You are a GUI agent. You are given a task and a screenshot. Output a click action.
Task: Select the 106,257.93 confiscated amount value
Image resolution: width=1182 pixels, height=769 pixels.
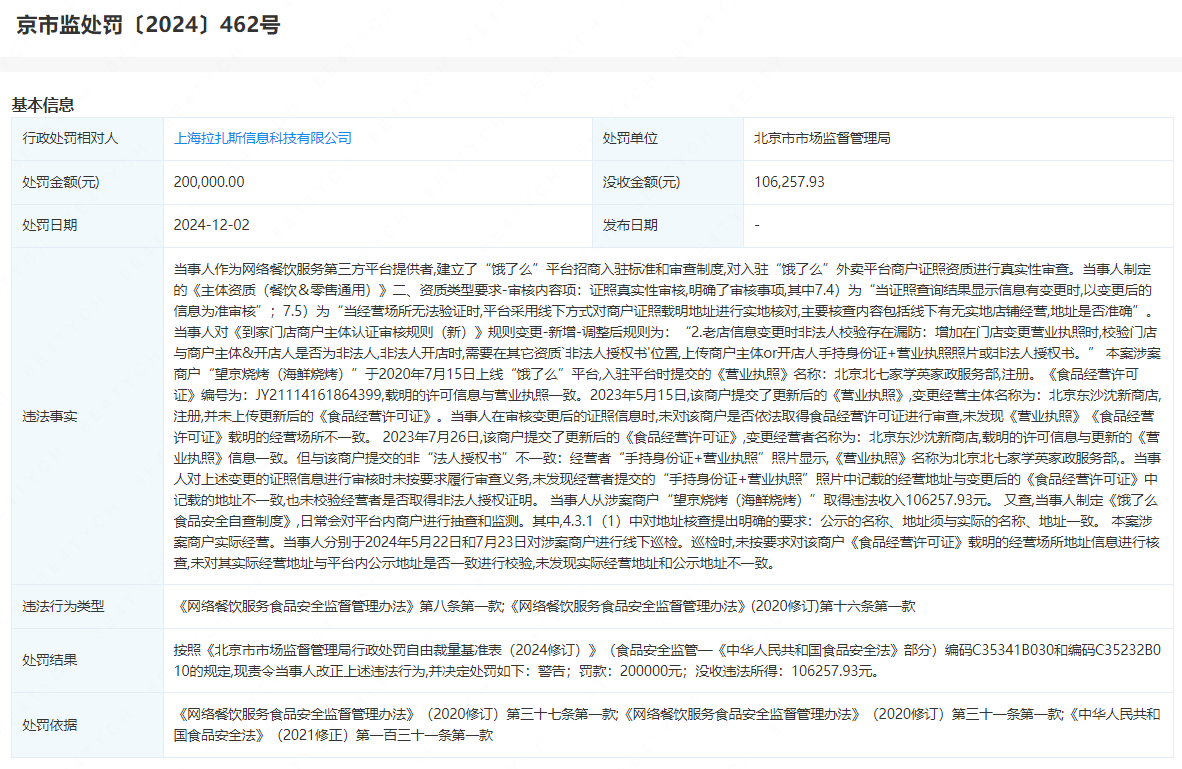(789, 182)
